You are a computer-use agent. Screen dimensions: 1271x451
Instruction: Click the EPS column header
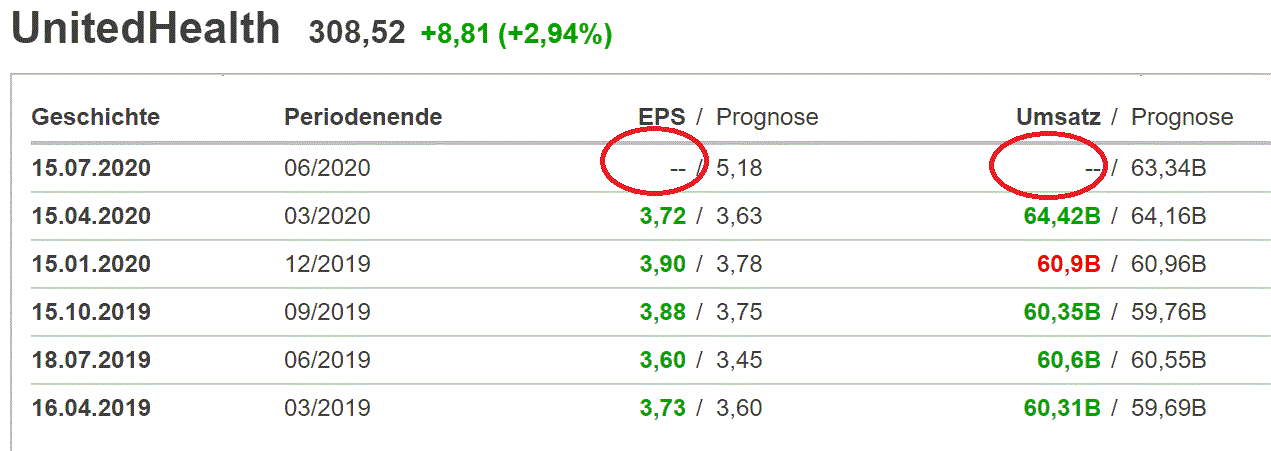click(x=662, y=117)
